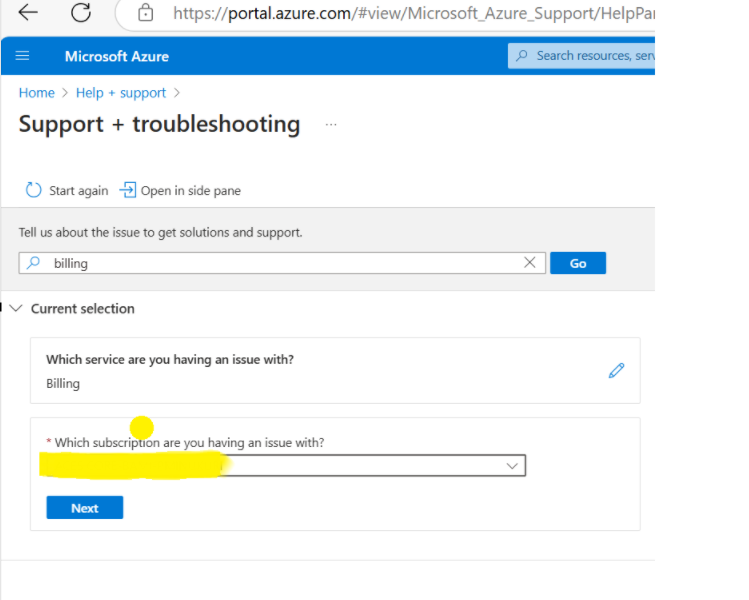Open the Home breadcrumb link

click(x=37, y=93)
